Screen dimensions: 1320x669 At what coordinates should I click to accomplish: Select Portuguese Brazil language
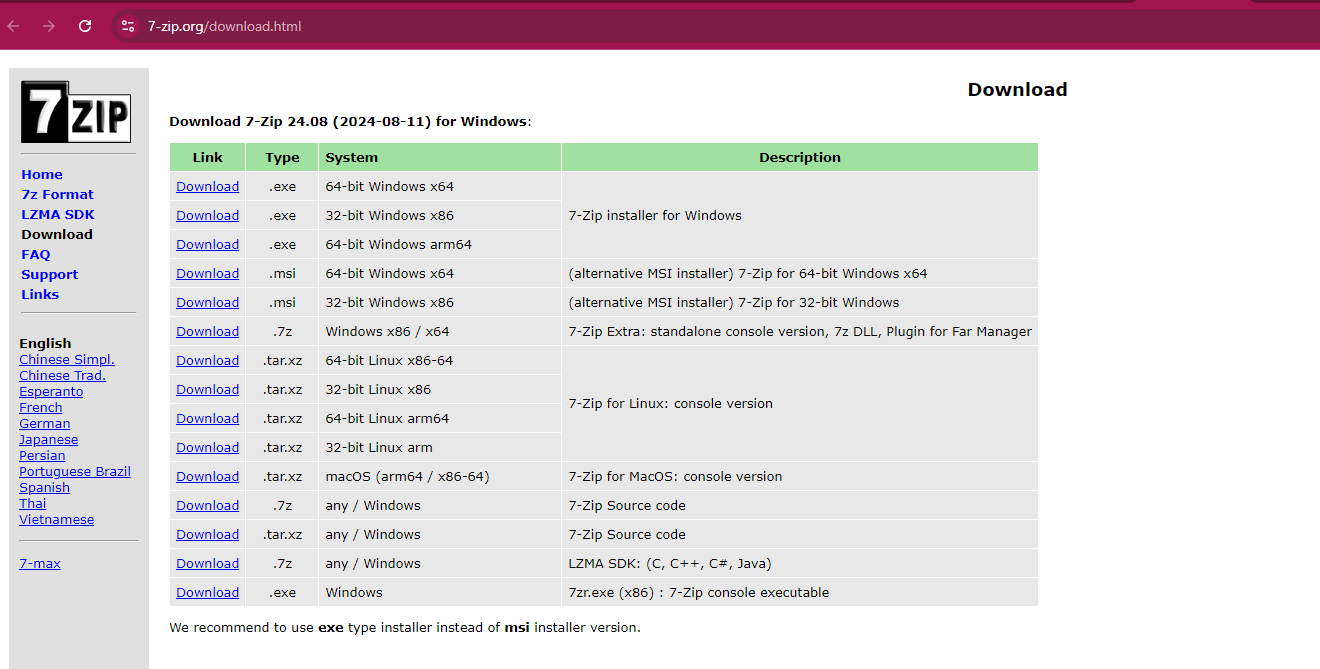pos(75,471)
